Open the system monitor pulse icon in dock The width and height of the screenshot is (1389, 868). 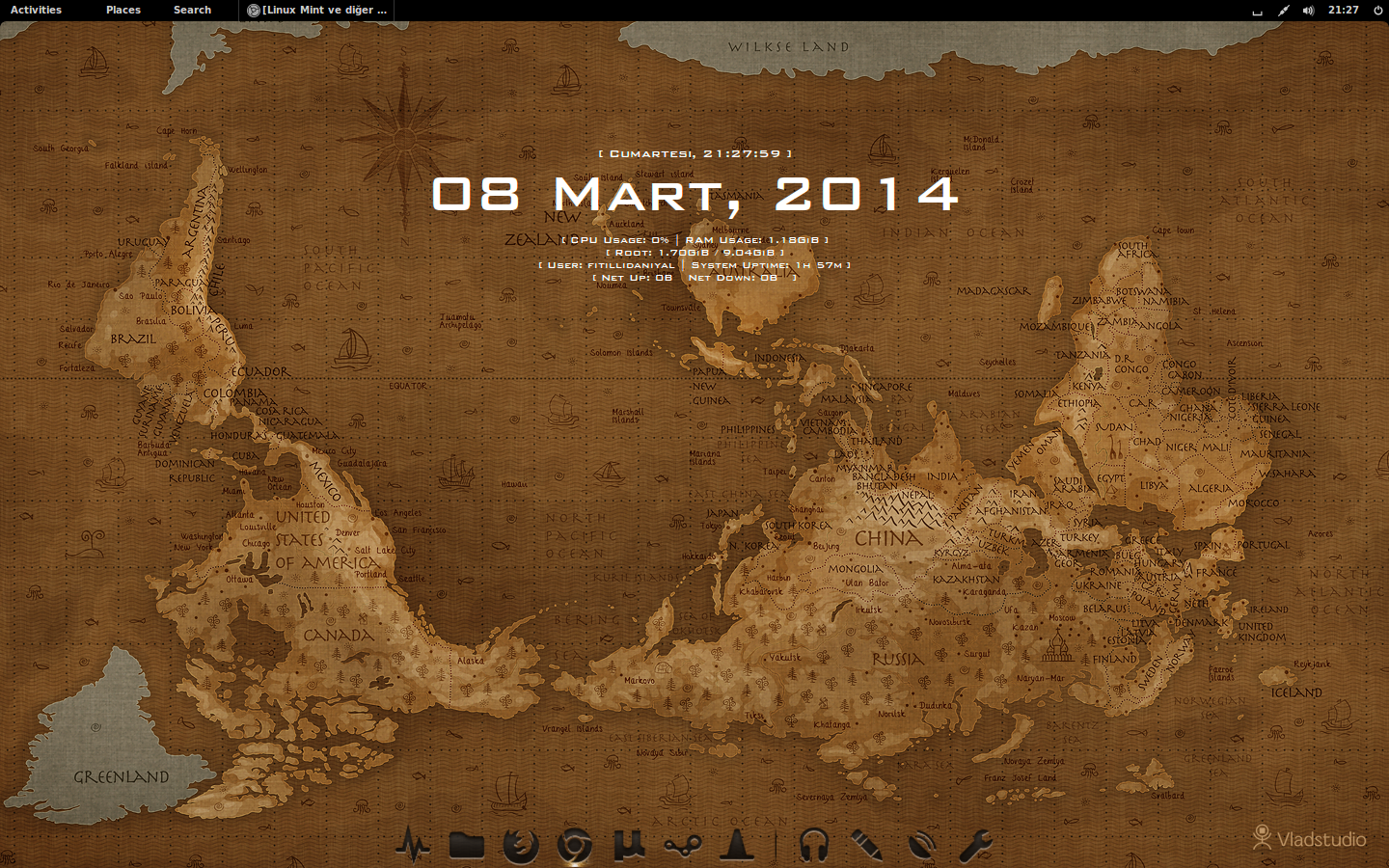[413, 846]
